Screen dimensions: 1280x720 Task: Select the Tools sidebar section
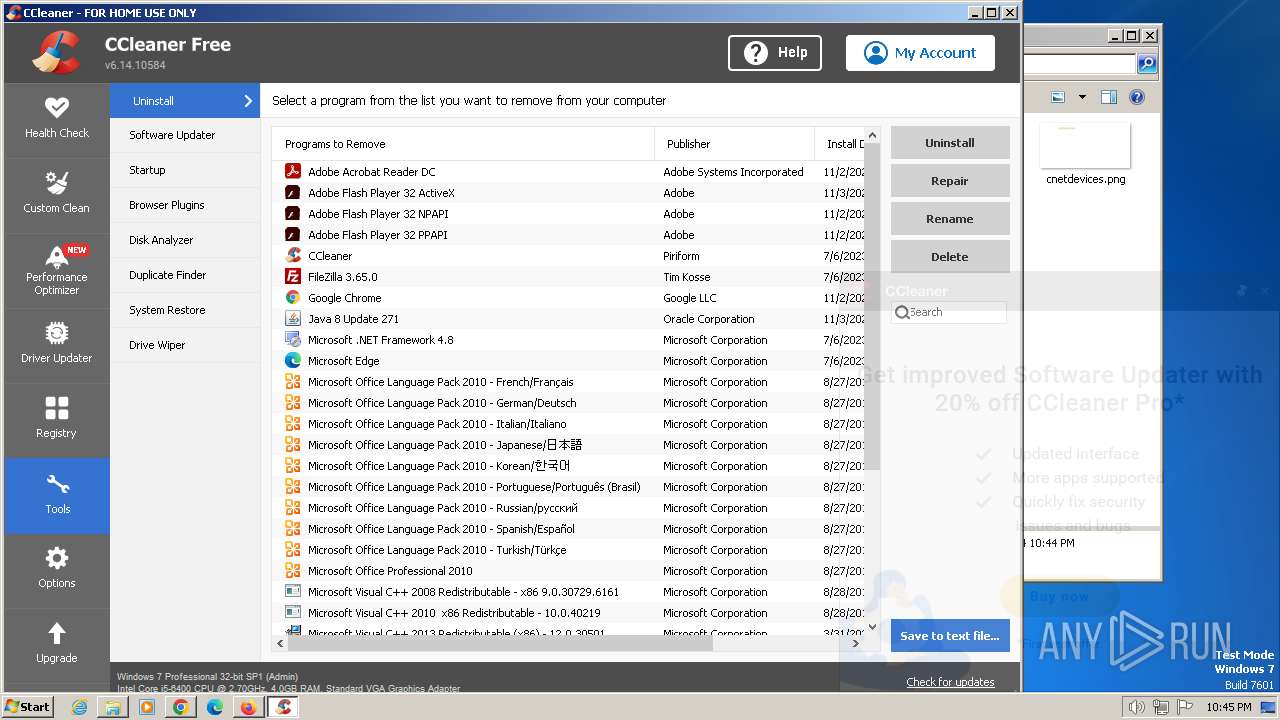coord(57,495)
